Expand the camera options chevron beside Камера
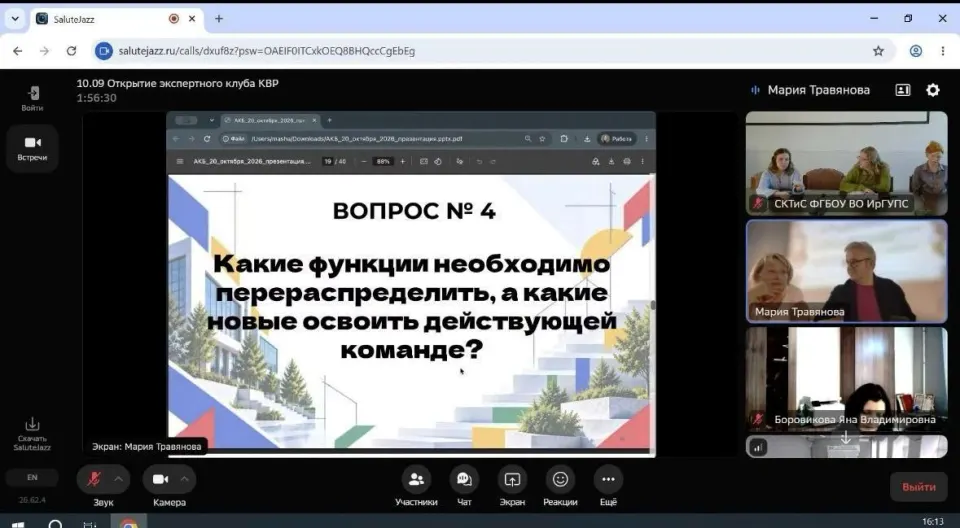 pyautogui.click(x=185, y=479)
